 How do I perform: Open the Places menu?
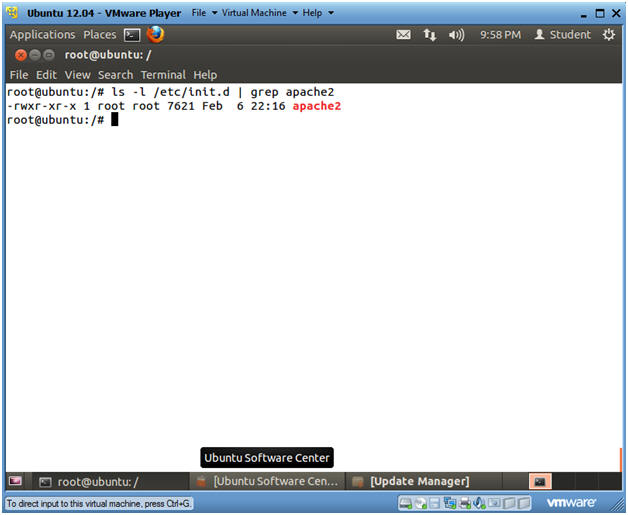pyautogui.click(x=100, y=35)
